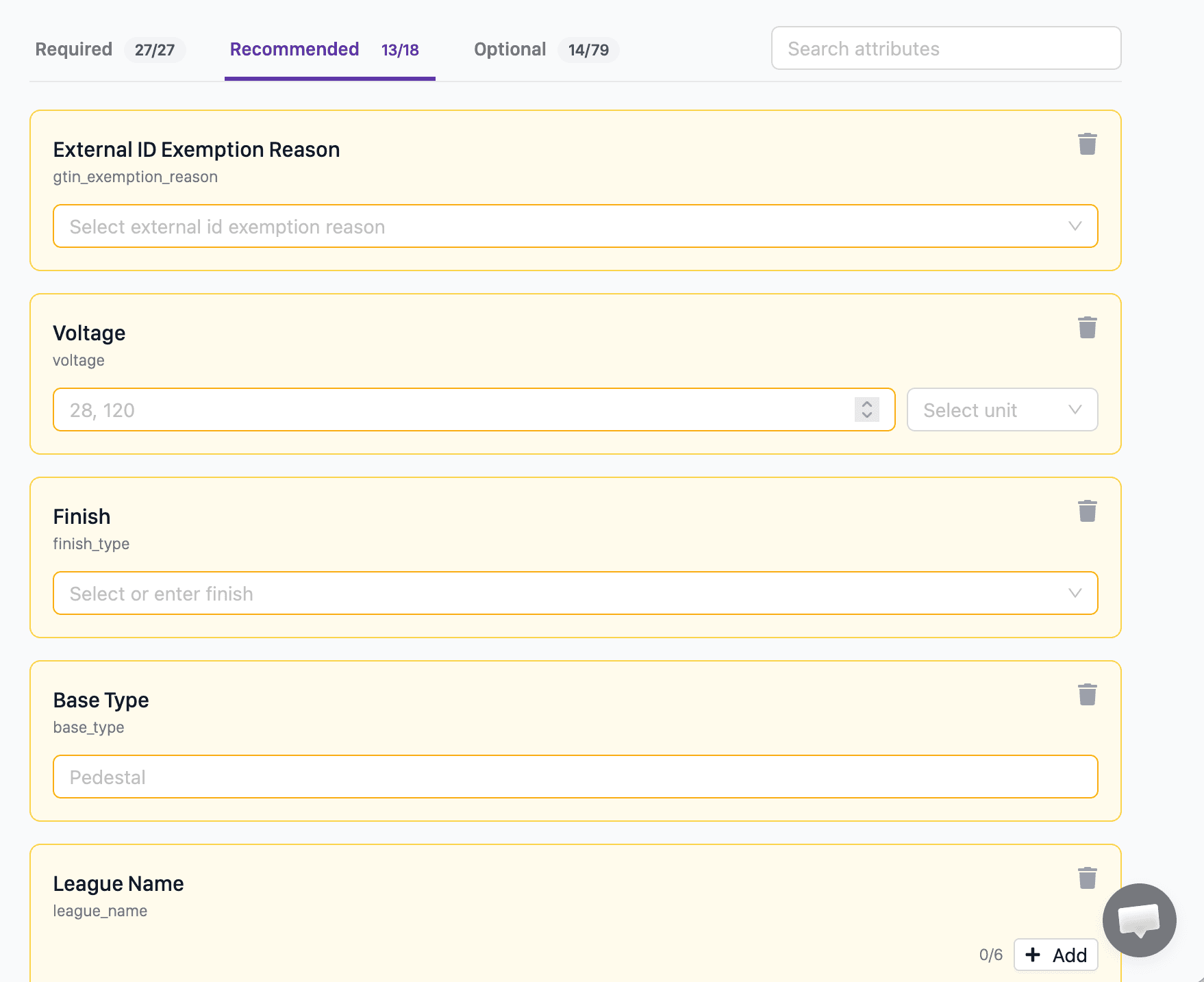Remove the League Name attribute
The image size is (1204, 982).
click(1087, 878)
